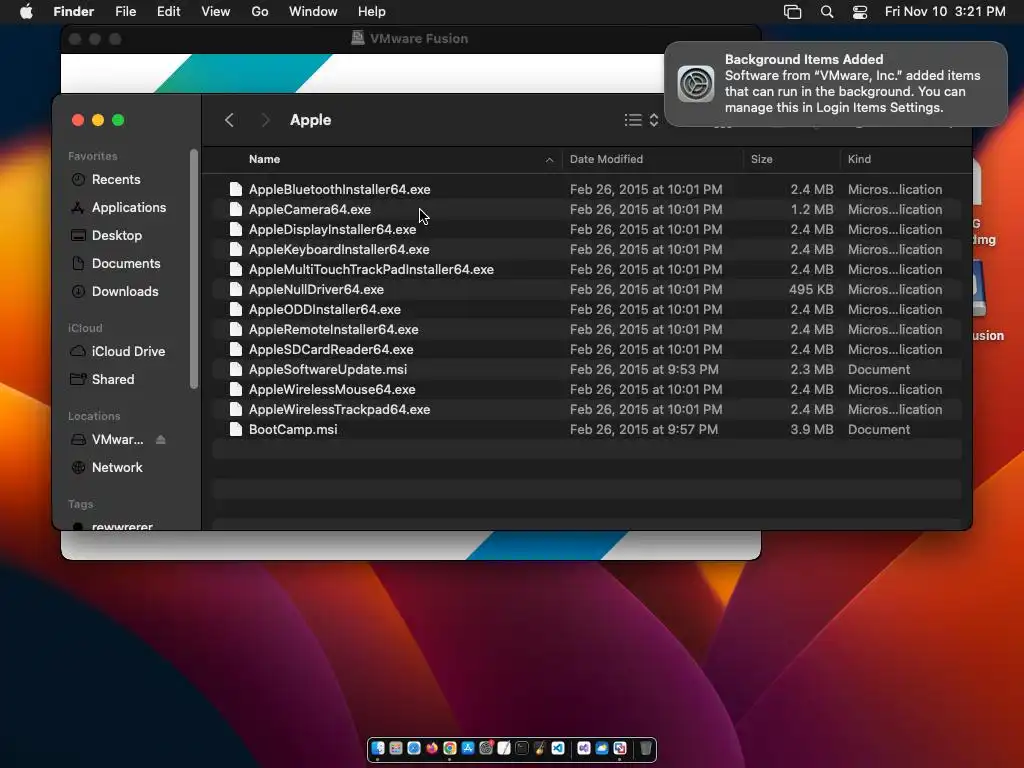This screenshot has height=768, width=1024.
Task: Open Control Center in menu bar
Action: coord(860,12)
